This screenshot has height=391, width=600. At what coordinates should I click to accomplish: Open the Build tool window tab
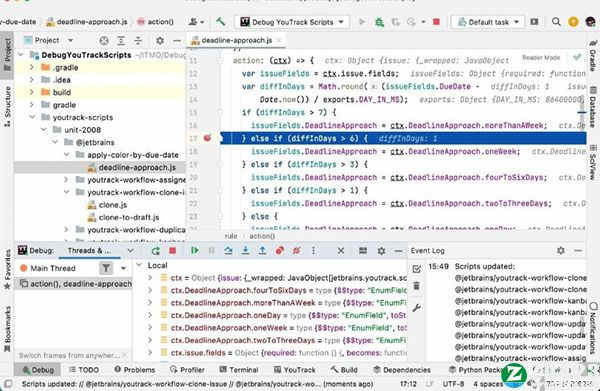(x=344, y=370)
